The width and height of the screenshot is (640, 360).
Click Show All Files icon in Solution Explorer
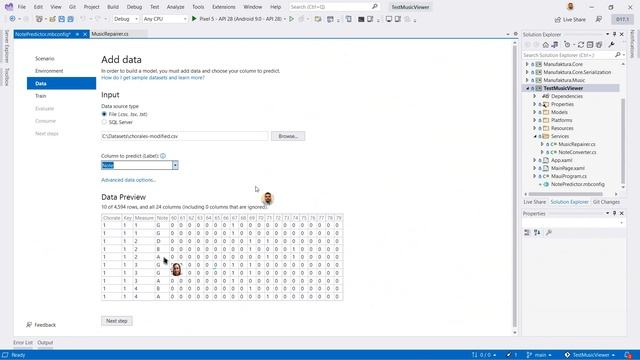pyautogui.click(x=599, y=44)
